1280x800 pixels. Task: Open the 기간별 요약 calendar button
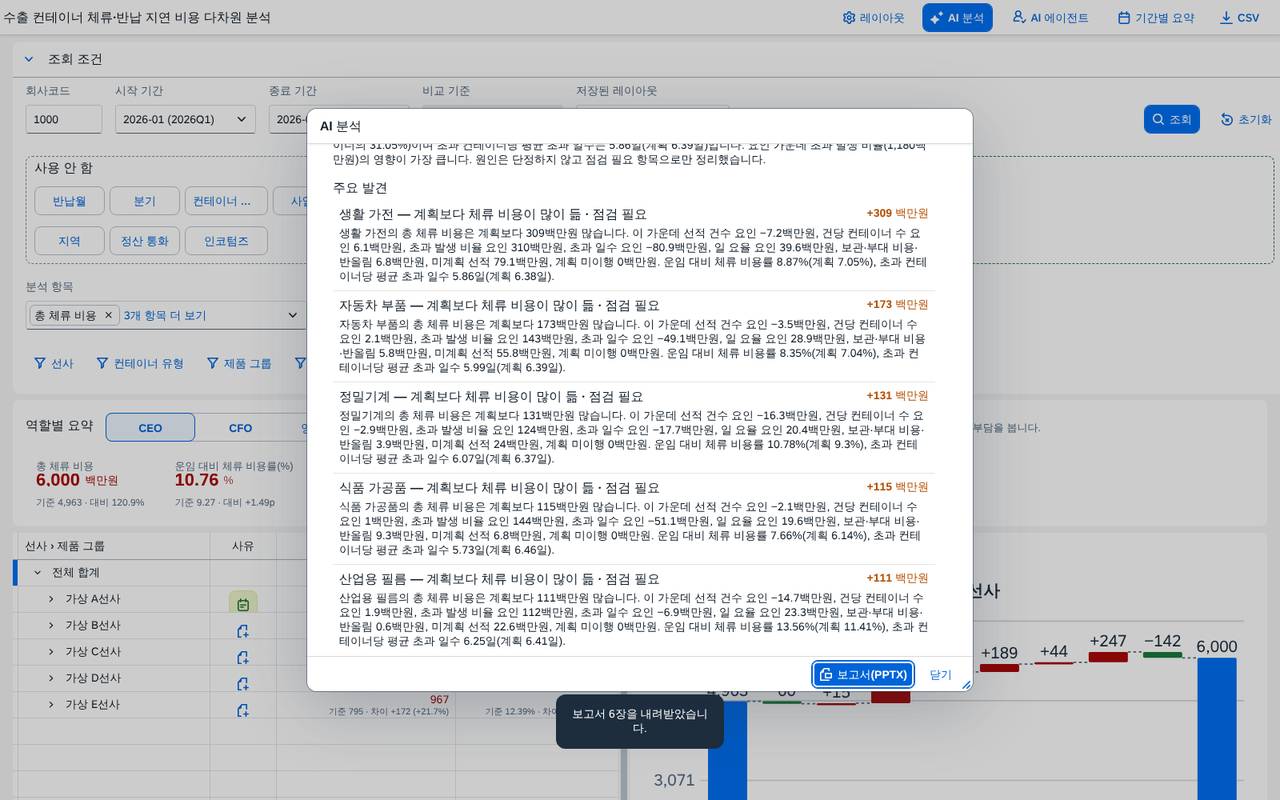click(x=1155, y=18)
